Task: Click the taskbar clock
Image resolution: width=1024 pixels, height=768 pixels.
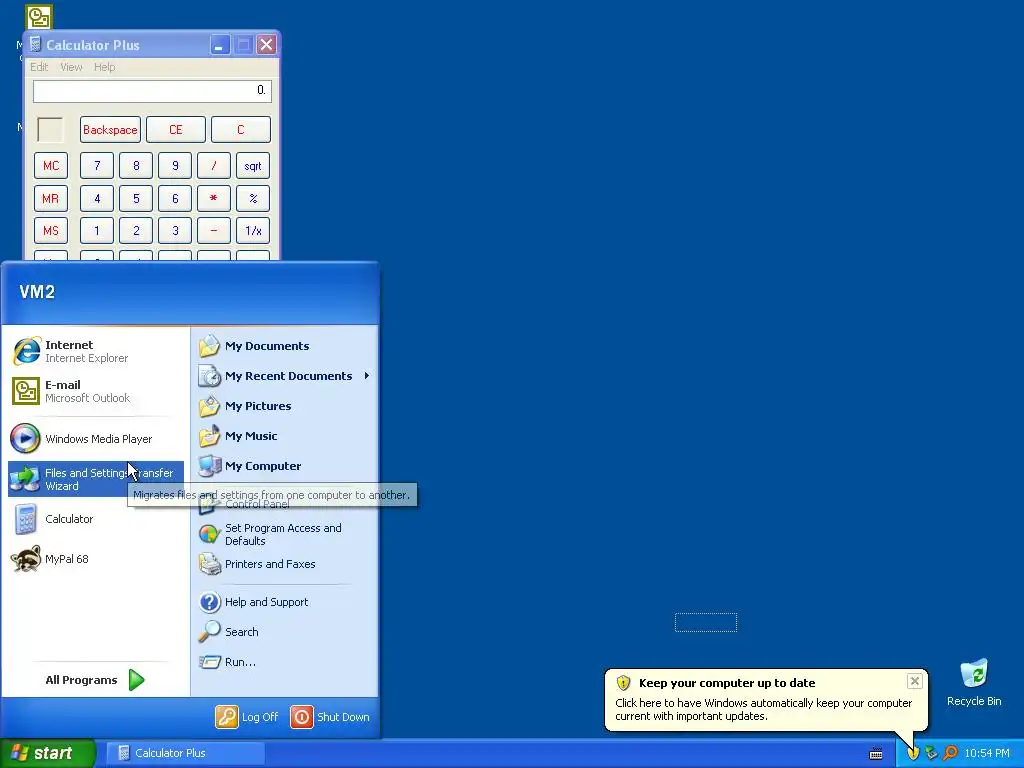Action: click(987, 754)
